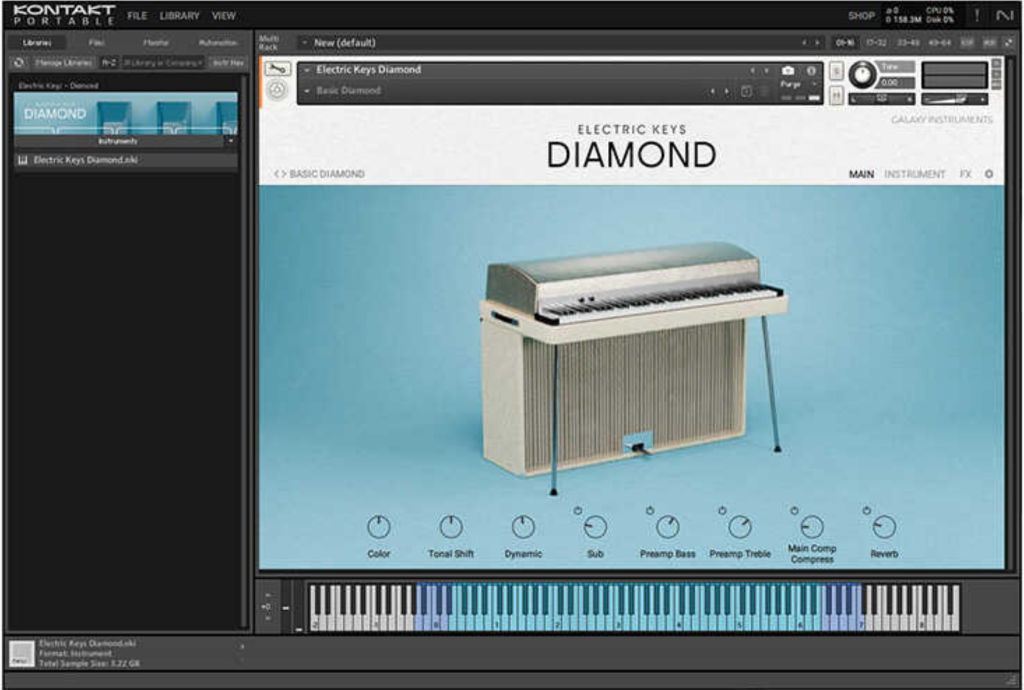Click the Reverb knob
Viewport: 1024px width, 690px height.
(884, 527)
